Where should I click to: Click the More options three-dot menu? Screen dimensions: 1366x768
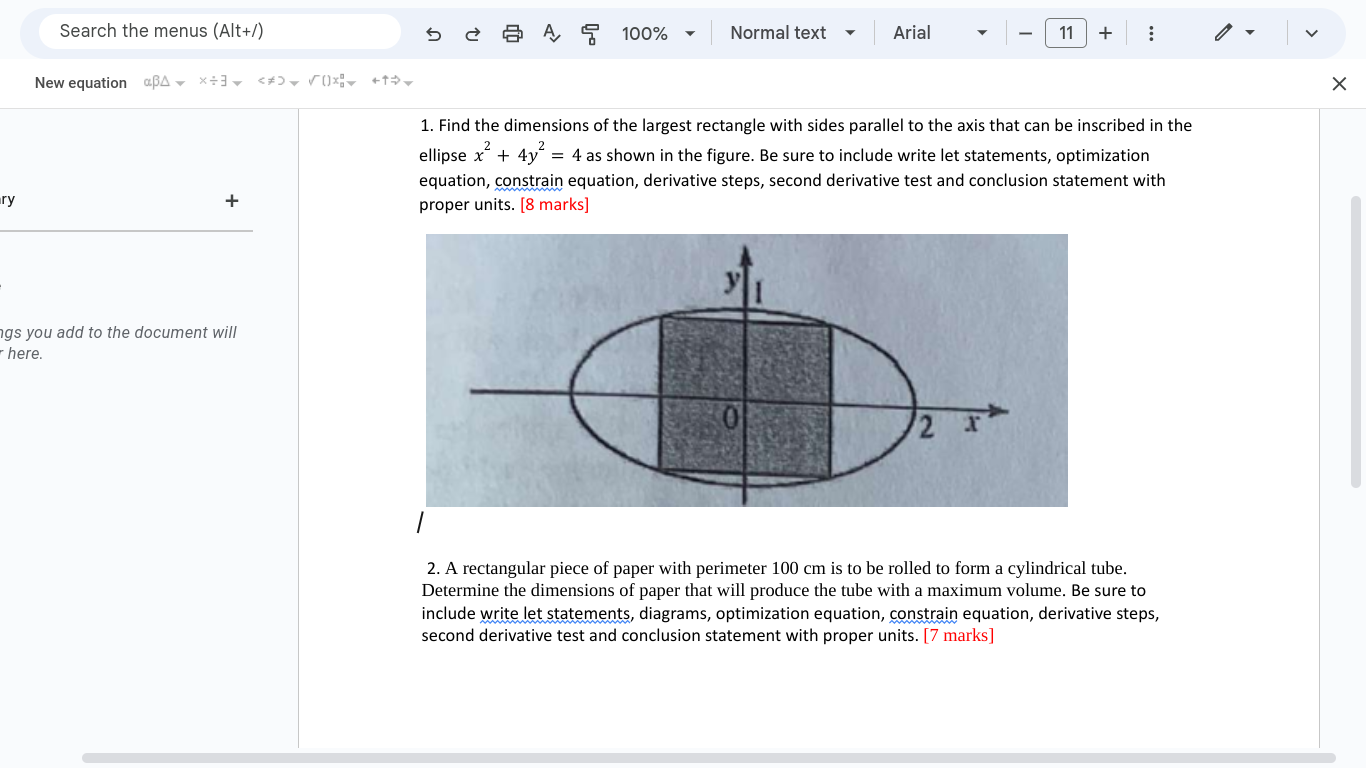1151,33
